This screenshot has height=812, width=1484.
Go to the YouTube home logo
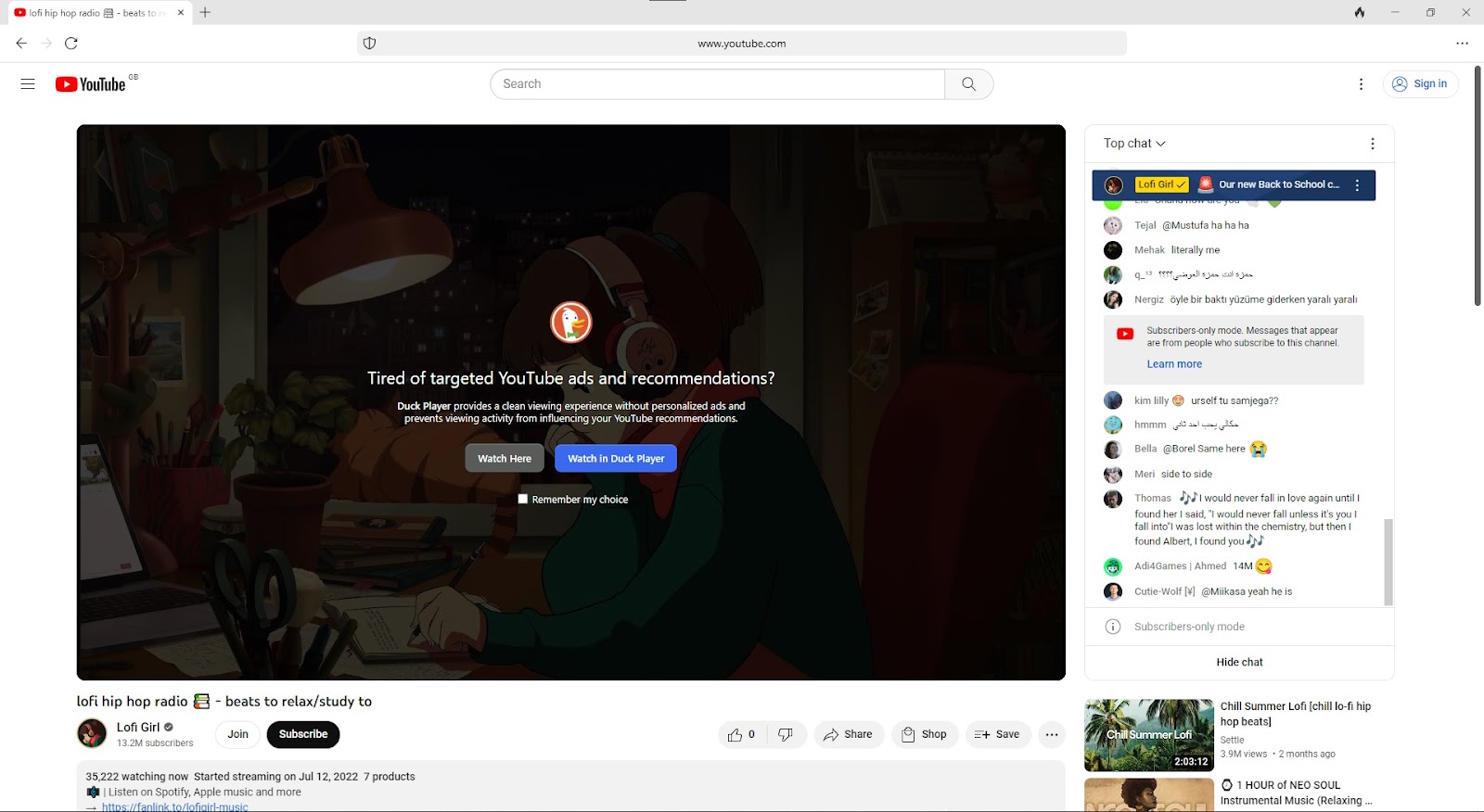[x=90, y=84]
